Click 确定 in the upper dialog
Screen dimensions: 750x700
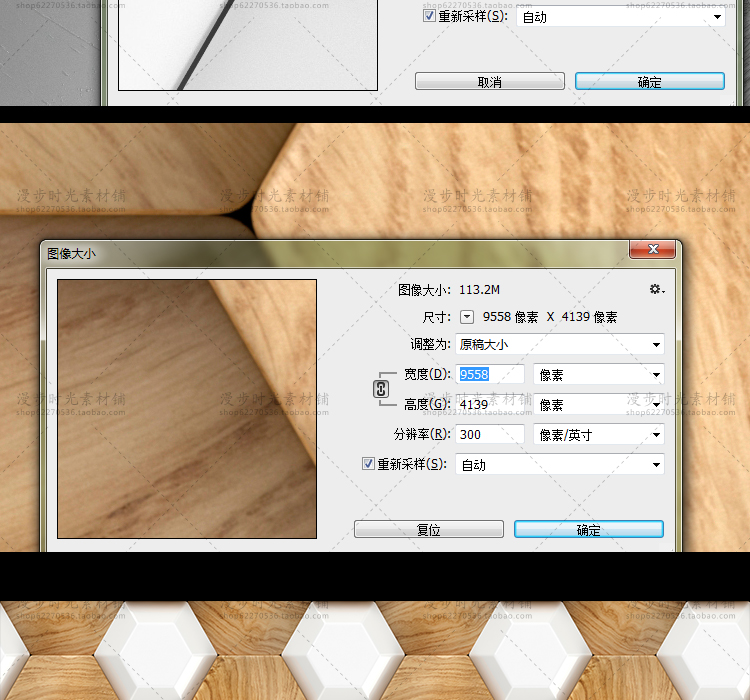point(649,82)
